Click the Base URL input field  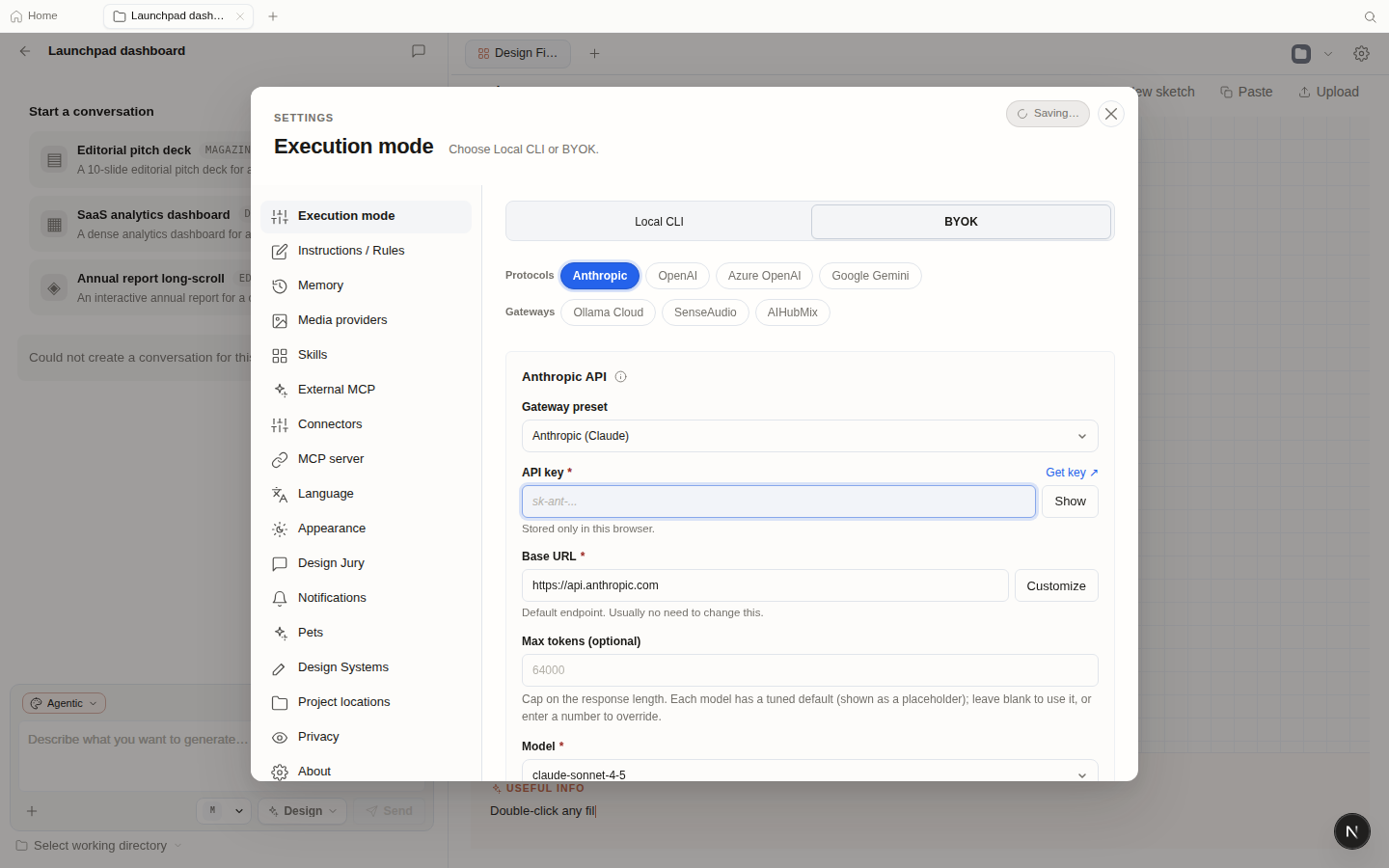point(765,585)
